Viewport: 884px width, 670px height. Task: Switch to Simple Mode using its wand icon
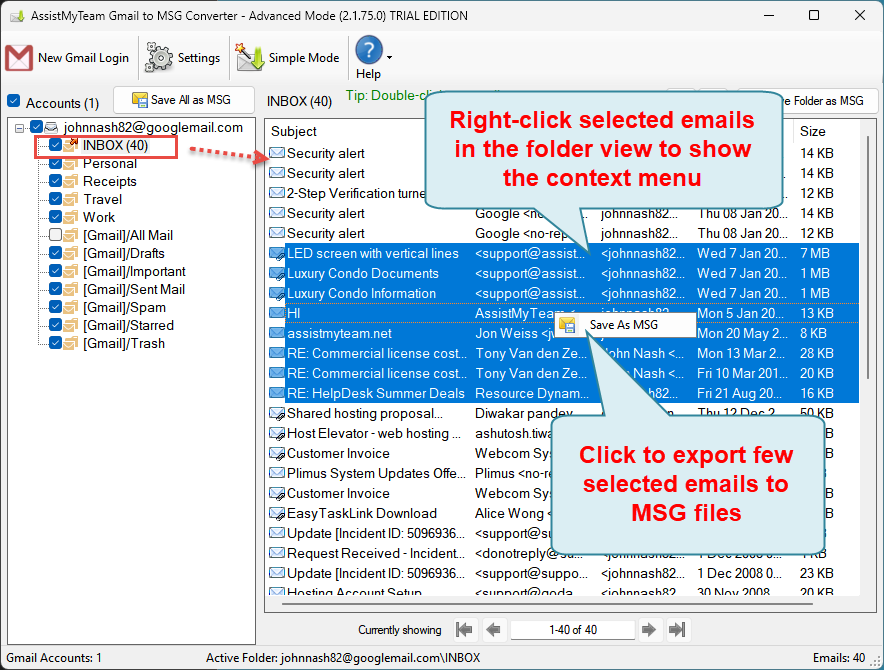[250, 57]
